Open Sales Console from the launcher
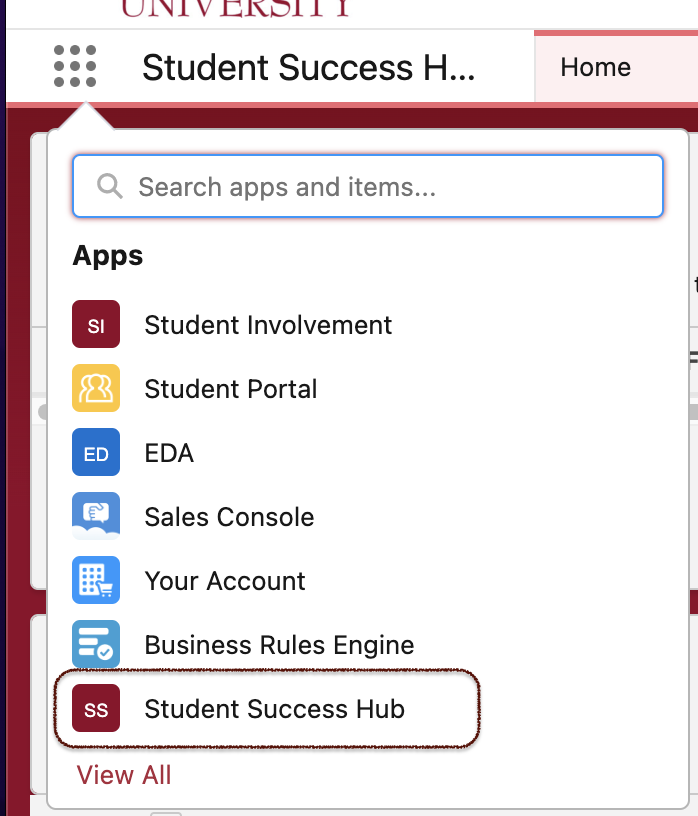Viewport: 698px width, 816px height. click(229, 517)
